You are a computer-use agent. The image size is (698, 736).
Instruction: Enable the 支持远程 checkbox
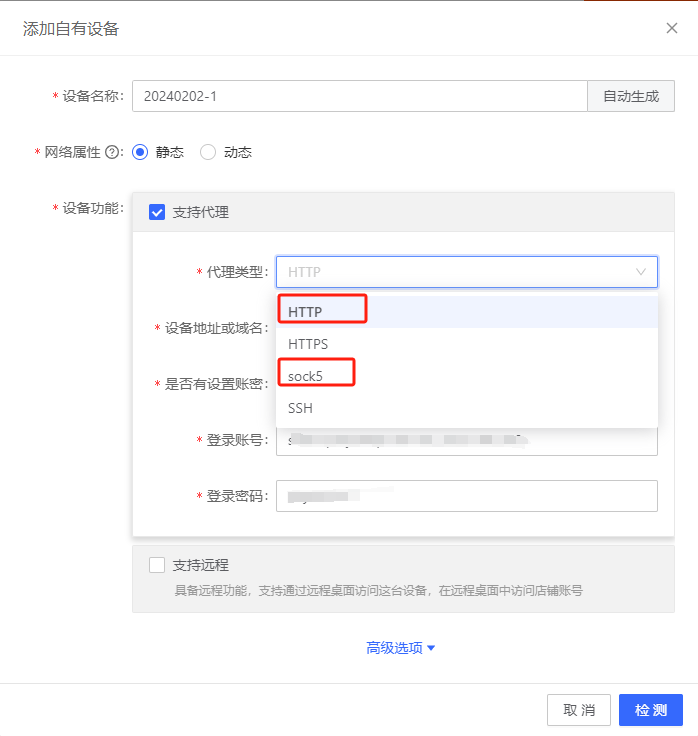coord(157,565)
